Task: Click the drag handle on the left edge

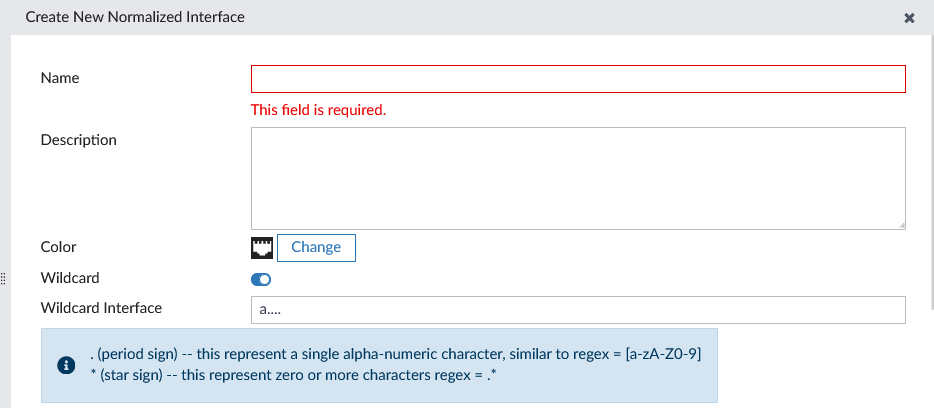Action: point(4,277)
